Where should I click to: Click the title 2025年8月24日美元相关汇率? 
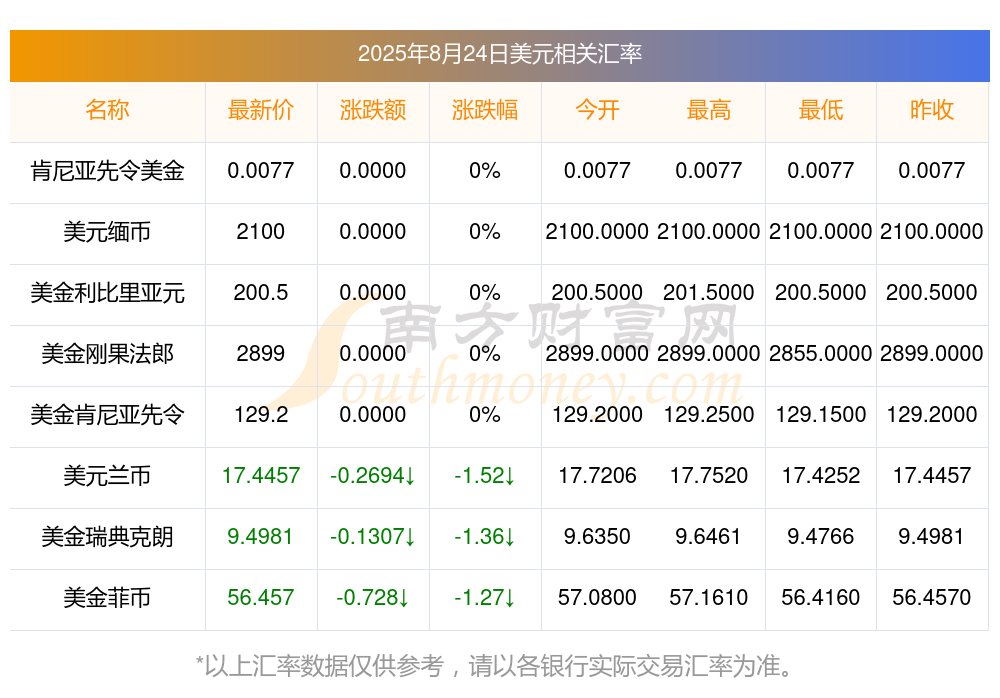pyautogui.click(x=499, y=54)
